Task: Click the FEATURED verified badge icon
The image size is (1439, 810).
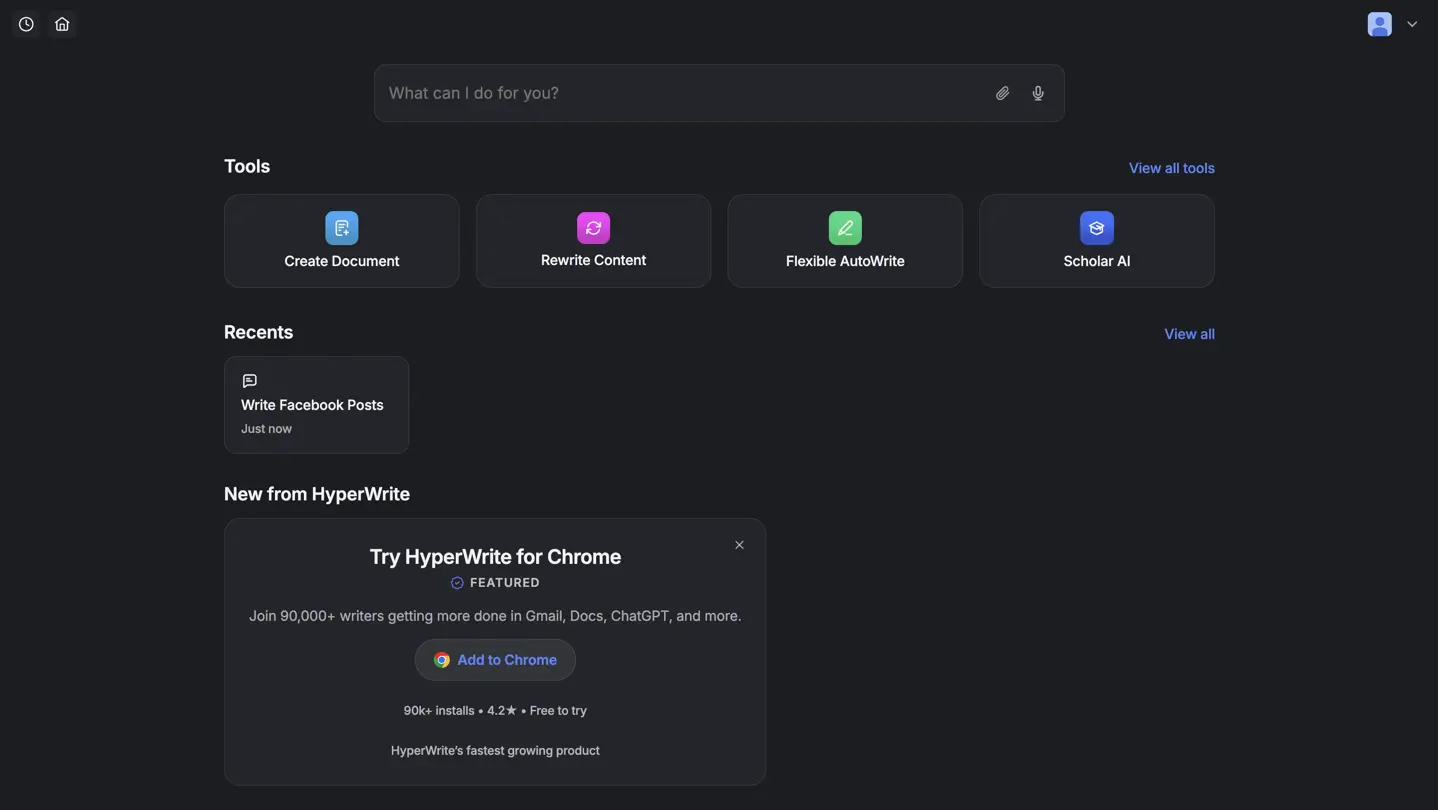Action: pos(457,583)
